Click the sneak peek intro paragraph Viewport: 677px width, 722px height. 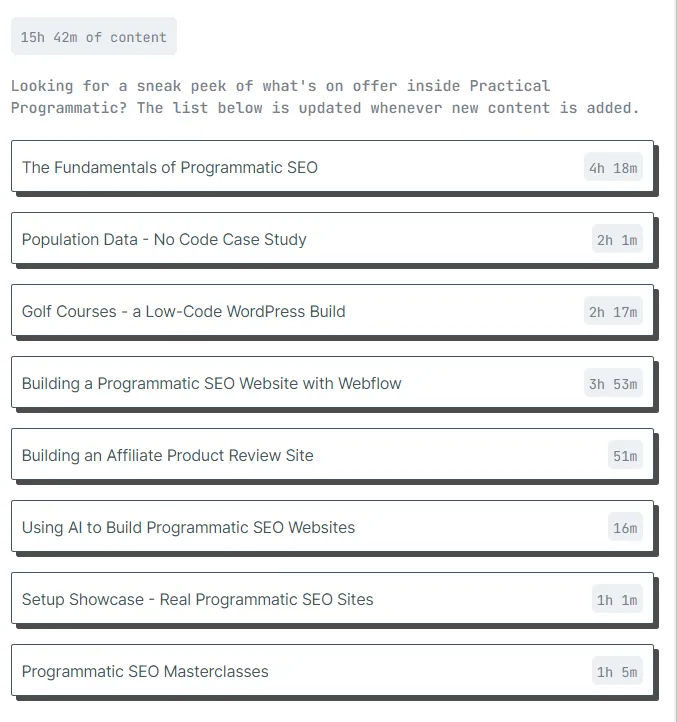(x=325, y=97)
